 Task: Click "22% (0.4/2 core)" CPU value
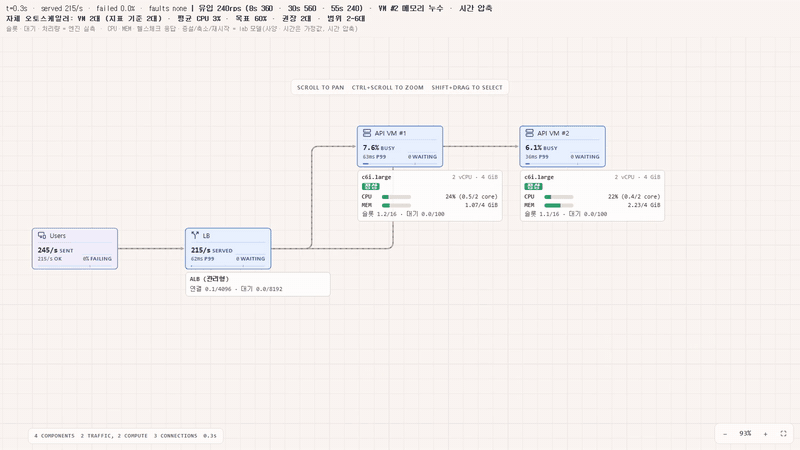click(x=634, y=196)
